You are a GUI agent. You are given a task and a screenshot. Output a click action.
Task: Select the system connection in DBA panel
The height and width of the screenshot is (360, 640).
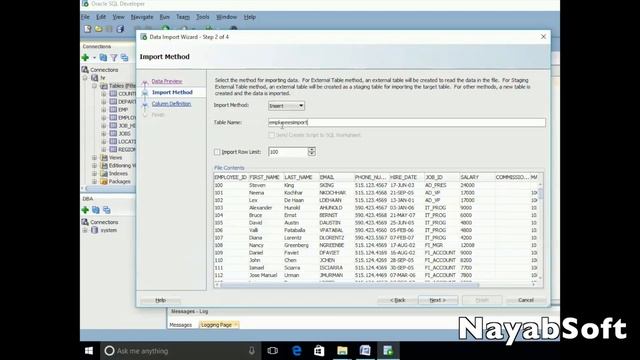(x=109, y=230)
